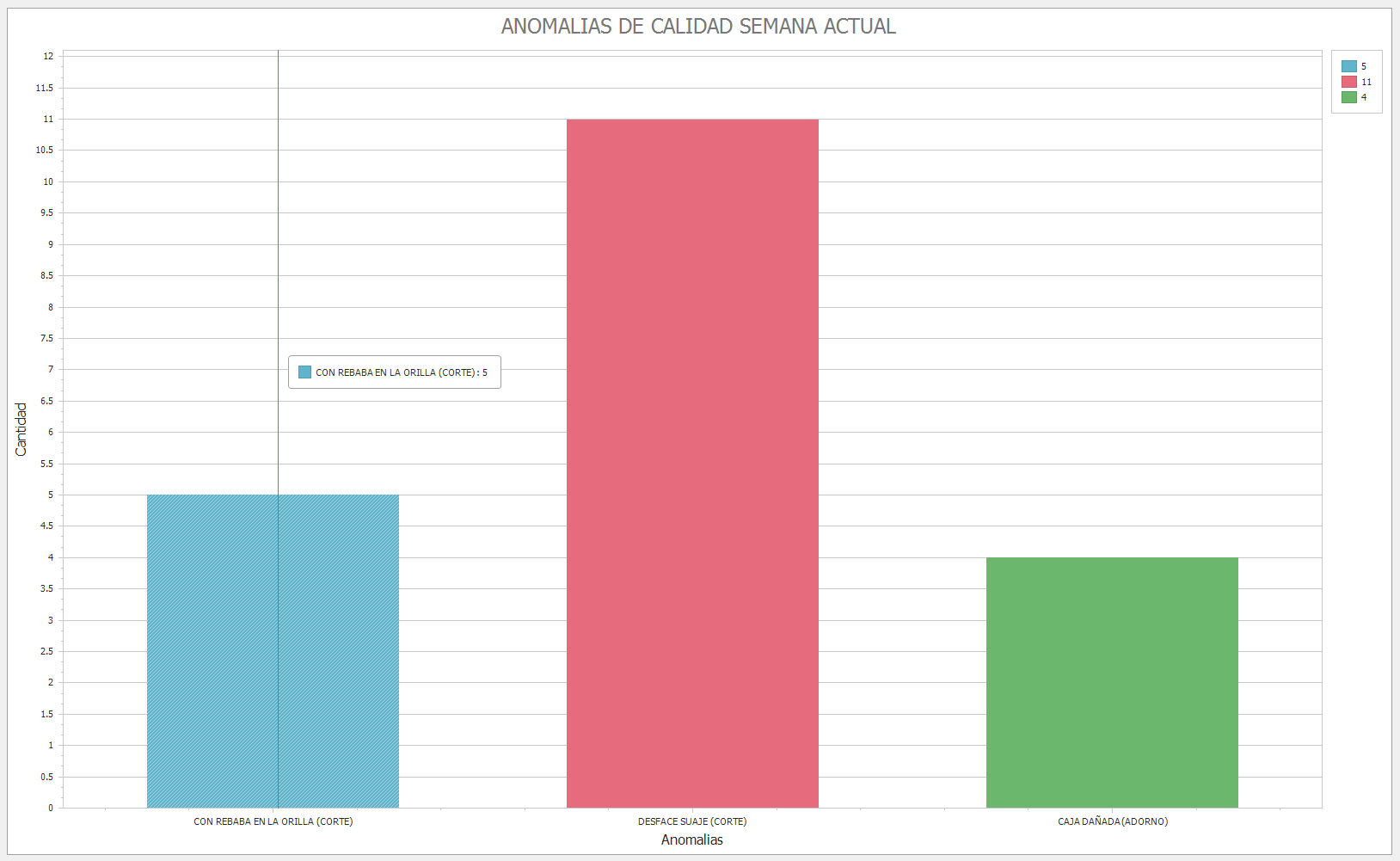This screenshot has height=861, width=1400.
Task: Click the blue swatch icon inside the tooltip
Action: tap(304, 372)
